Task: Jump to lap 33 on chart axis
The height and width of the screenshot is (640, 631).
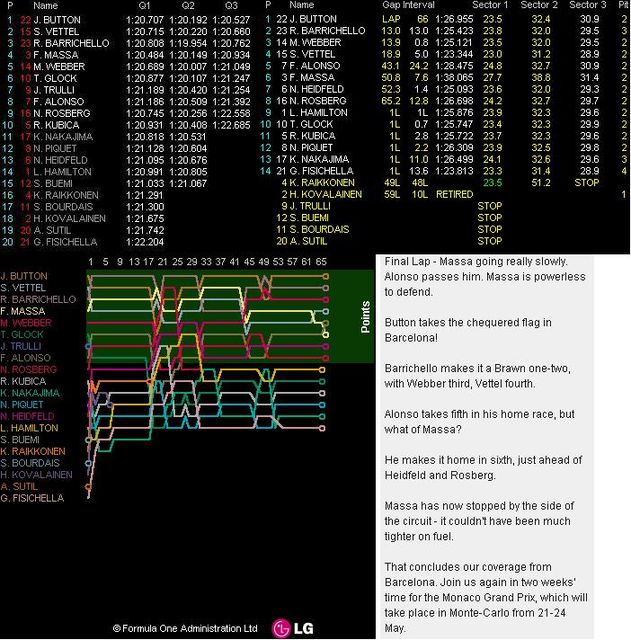Action: pos(204,262)
